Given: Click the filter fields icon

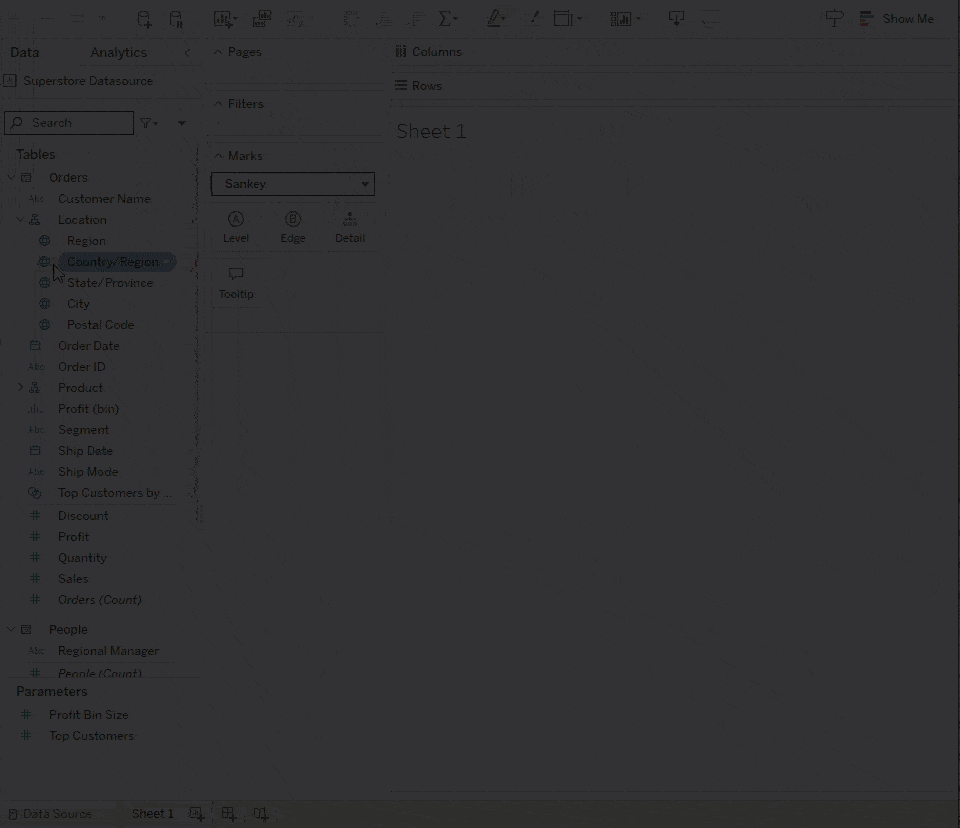Looking at the screenshot, I should pos(147,123).
